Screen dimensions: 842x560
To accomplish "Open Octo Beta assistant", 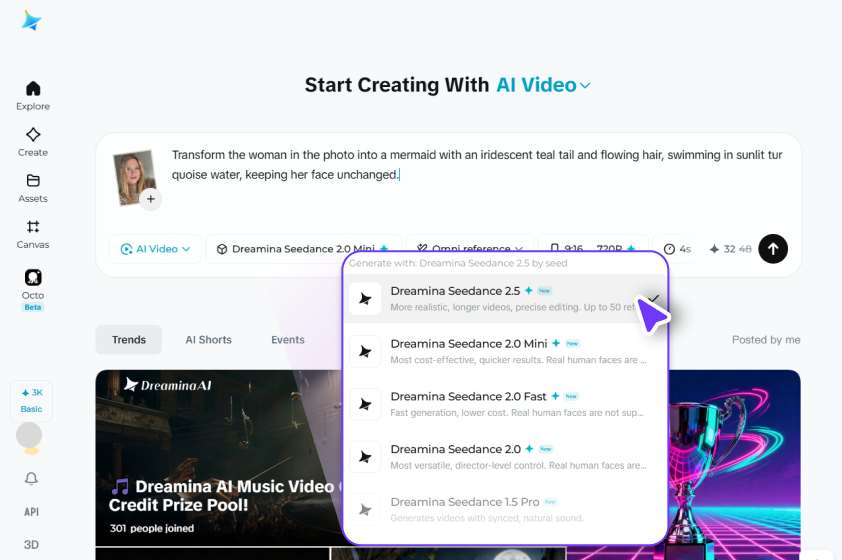I will click(x=33, y=290).
